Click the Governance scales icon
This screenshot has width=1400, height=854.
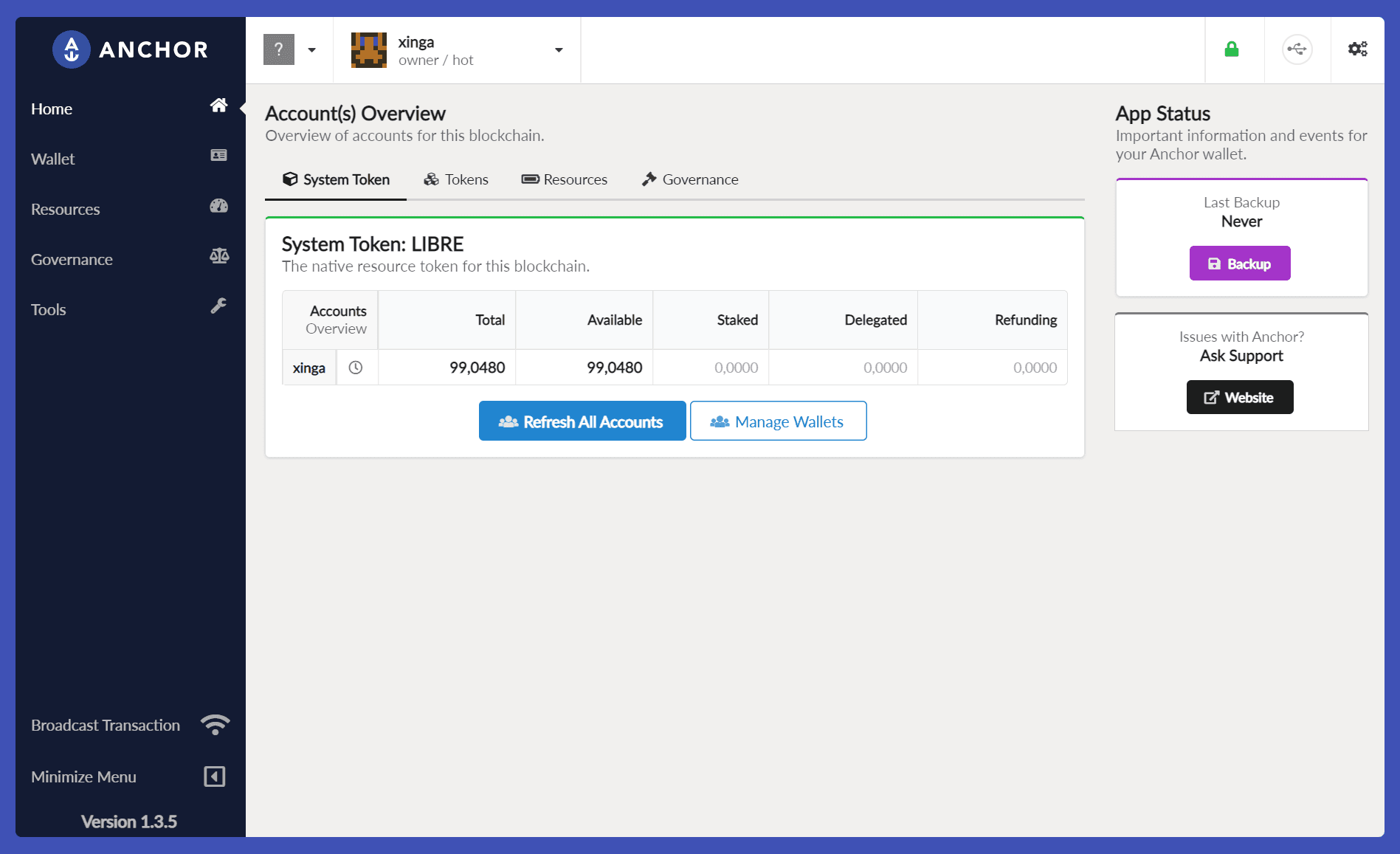[x=219, y=256]
